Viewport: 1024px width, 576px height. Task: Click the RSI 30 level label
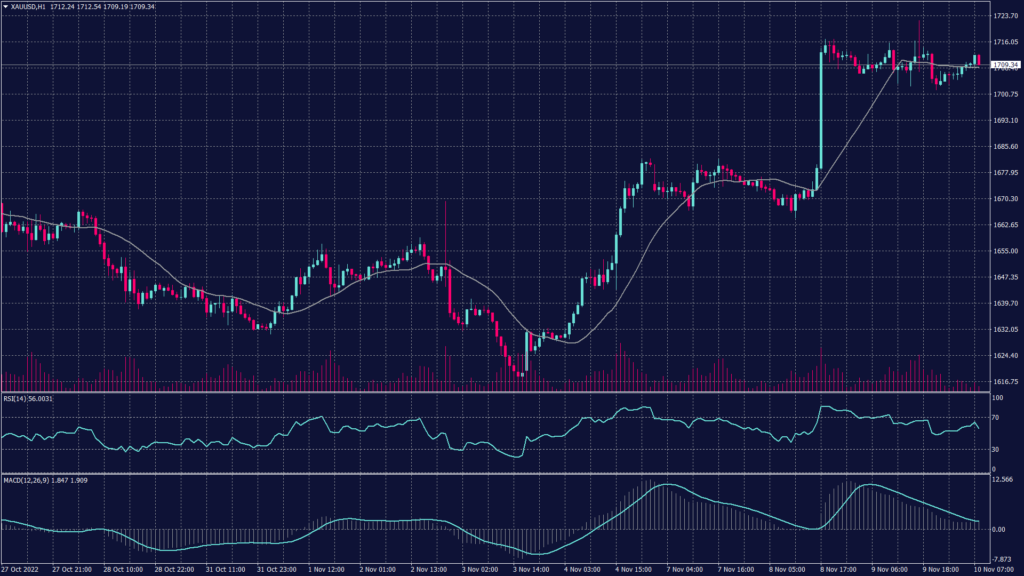click(x=996, y=450)
